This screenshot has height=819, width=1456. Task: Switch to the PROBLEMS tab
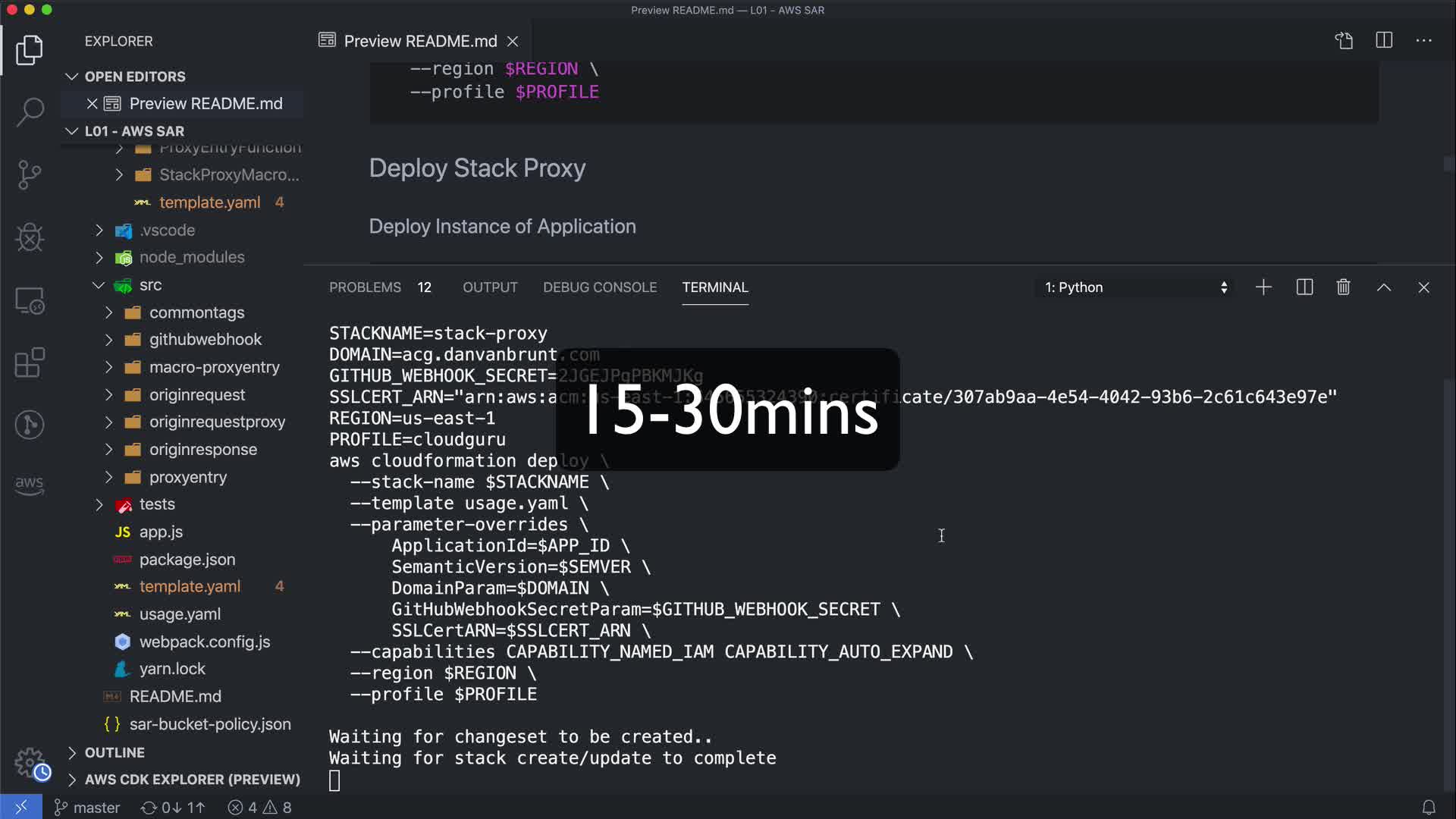click(365, 287)
